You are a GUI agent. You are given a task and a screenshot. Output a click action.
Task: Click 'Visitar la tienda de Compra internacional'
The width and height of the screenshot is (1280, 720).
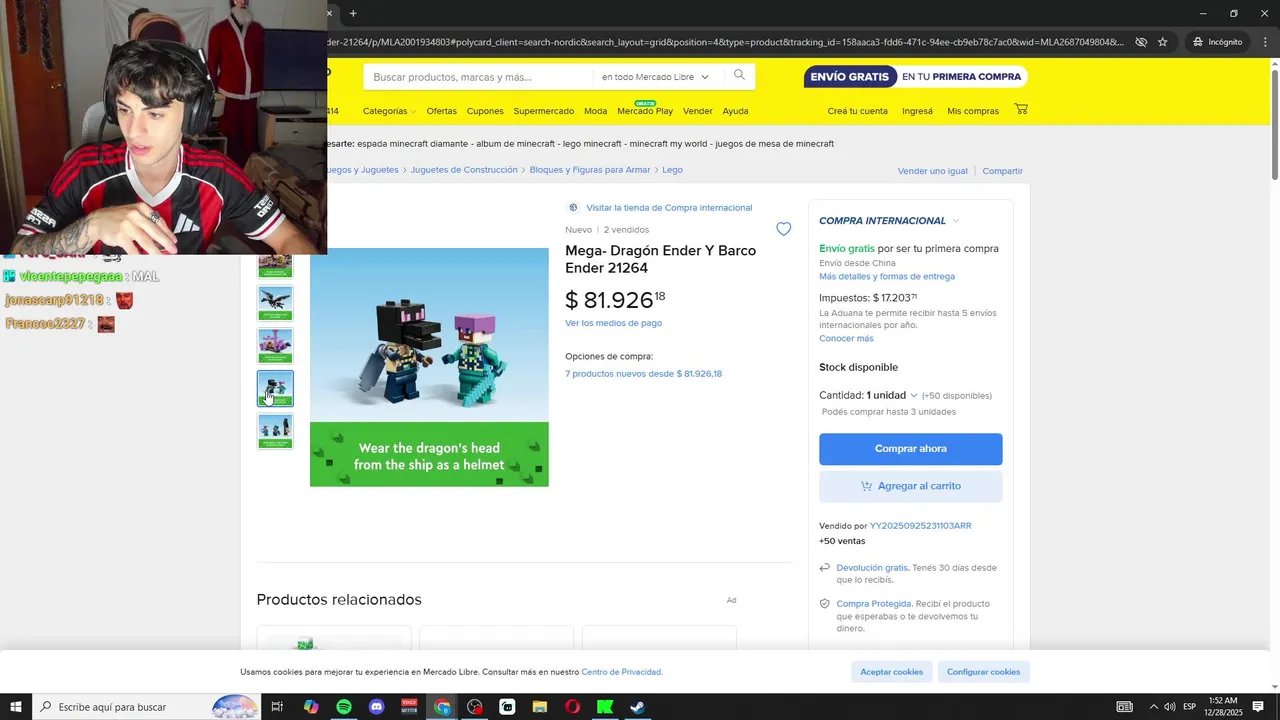tap(669, 208)
